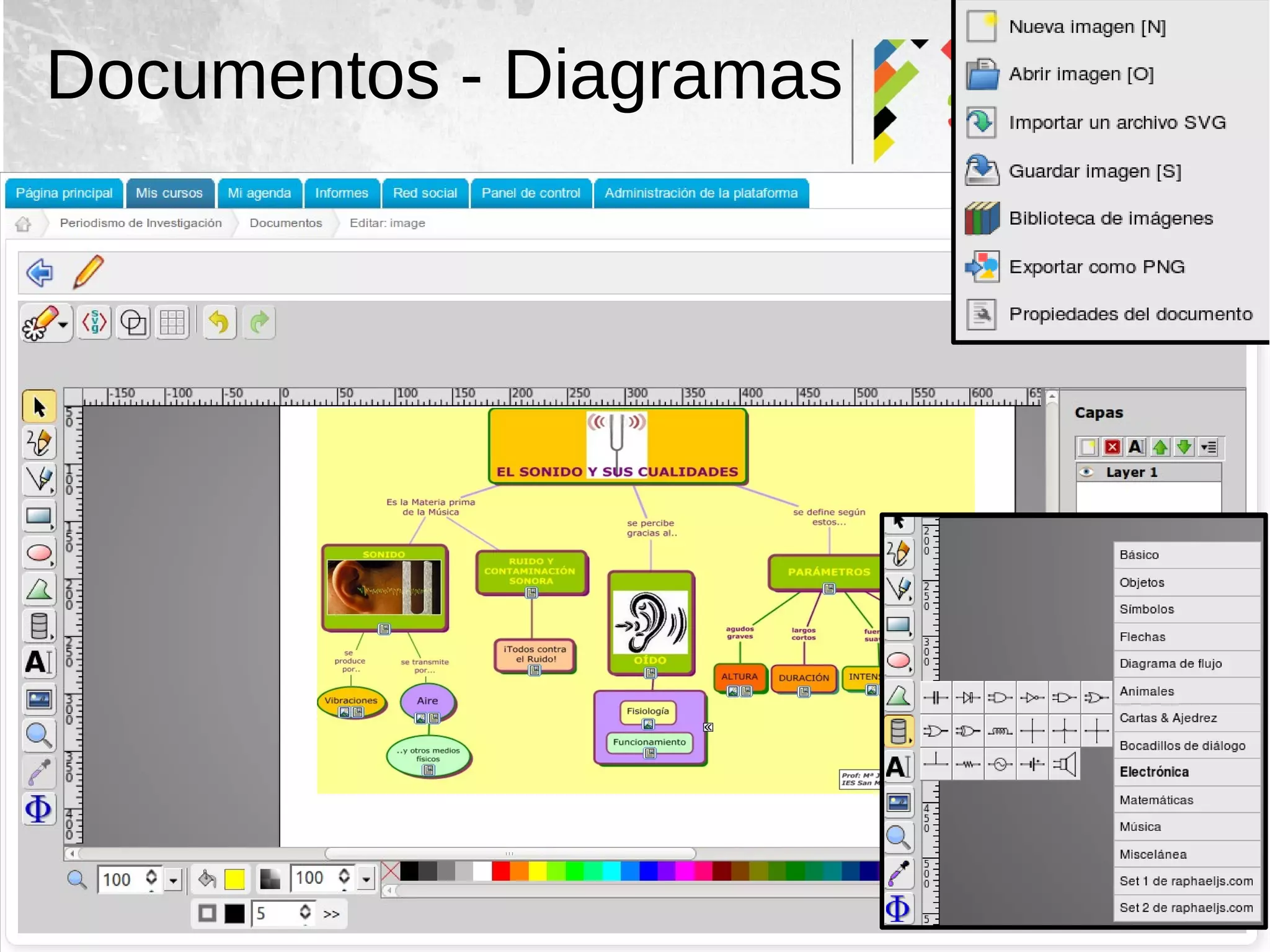Create a new layer in Capas
The height and width of the screenshot is (952, 1270).
pyautogui.click(x=1088, y=447)
